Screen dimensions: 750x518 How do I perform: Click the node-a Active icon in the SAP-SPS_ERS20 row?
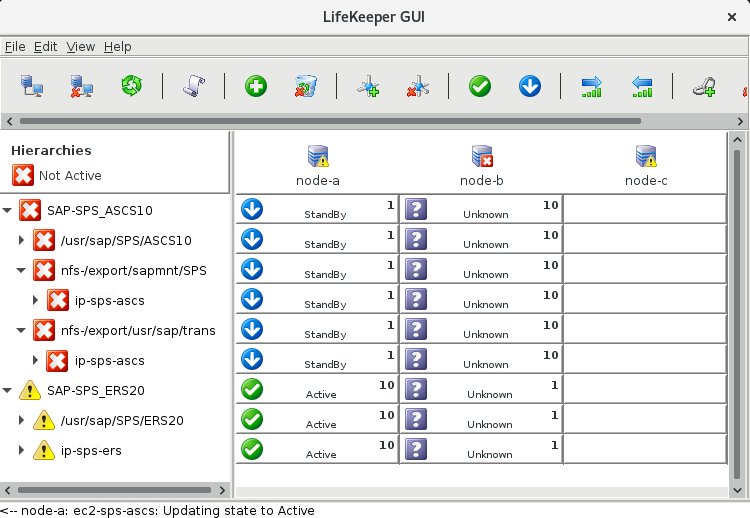[252, 389]
